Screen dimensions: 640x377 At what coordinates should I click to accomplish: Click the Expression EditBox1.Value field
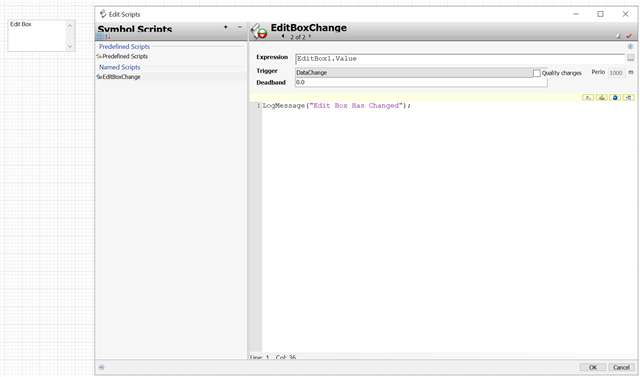click(x=460, y=59)
